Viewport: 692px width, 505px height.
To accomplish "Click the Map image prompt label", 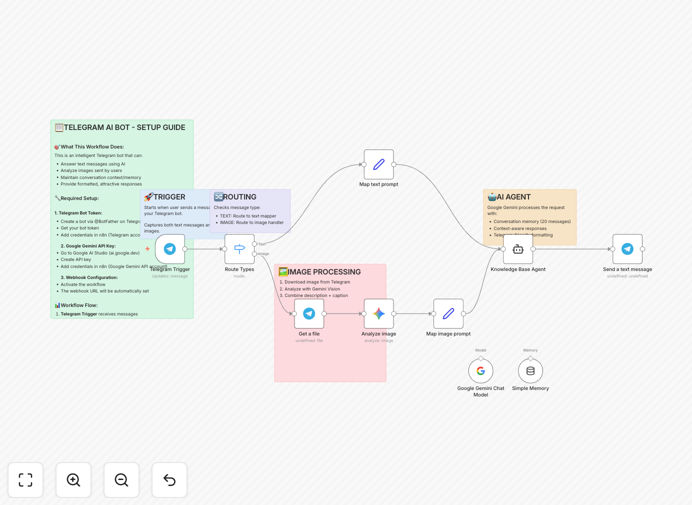I will pyautogui.click(x=448, y=334).
